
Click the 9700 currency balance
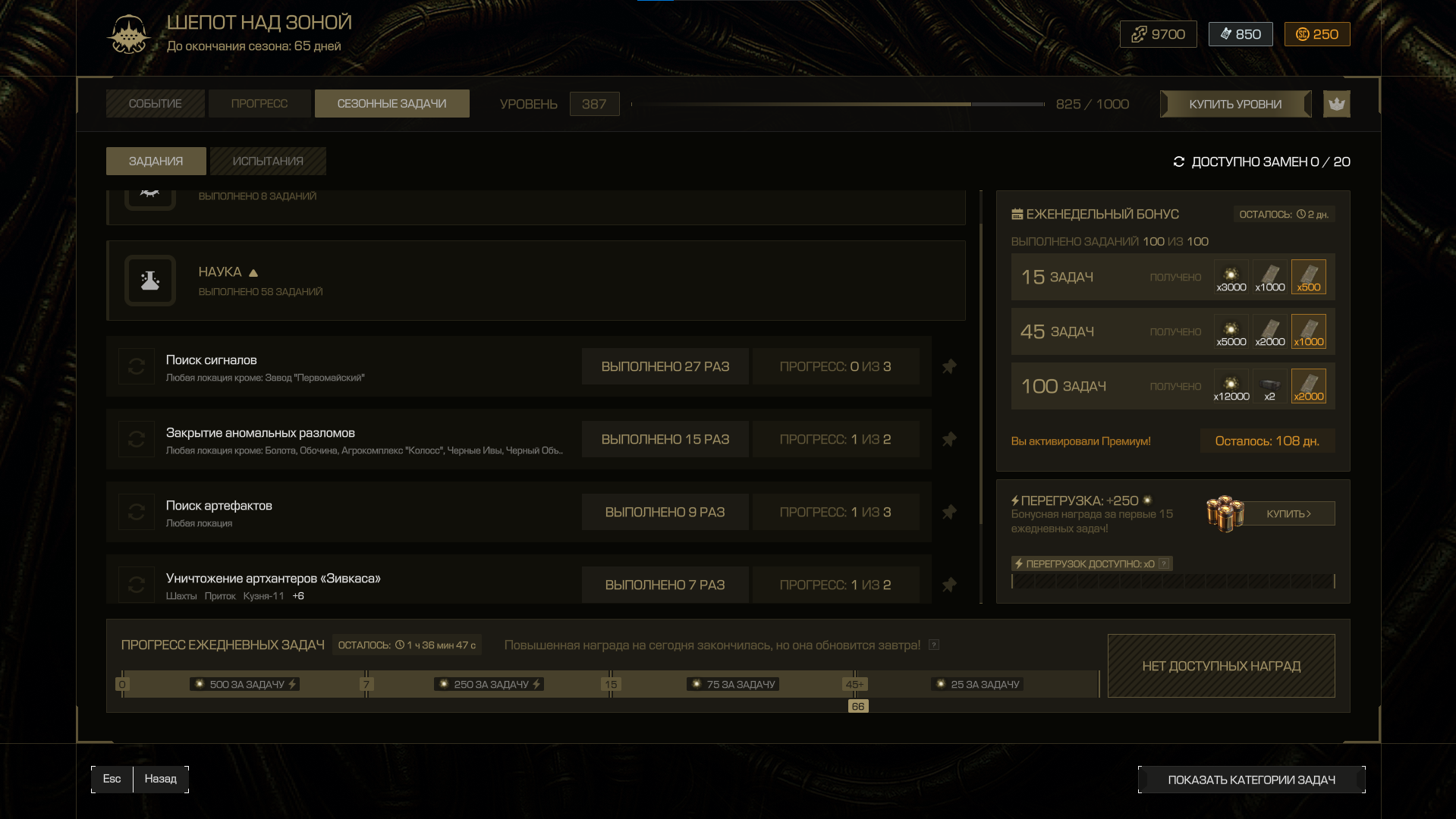[1158, 34]
